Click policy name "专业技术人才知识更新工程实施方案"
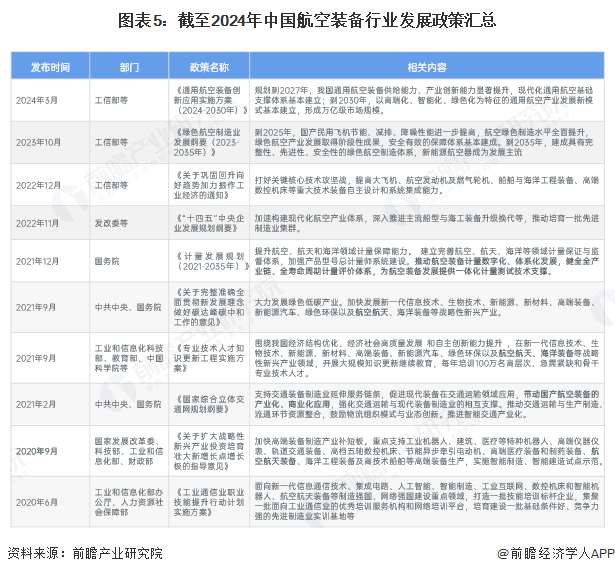 point(209,358)
